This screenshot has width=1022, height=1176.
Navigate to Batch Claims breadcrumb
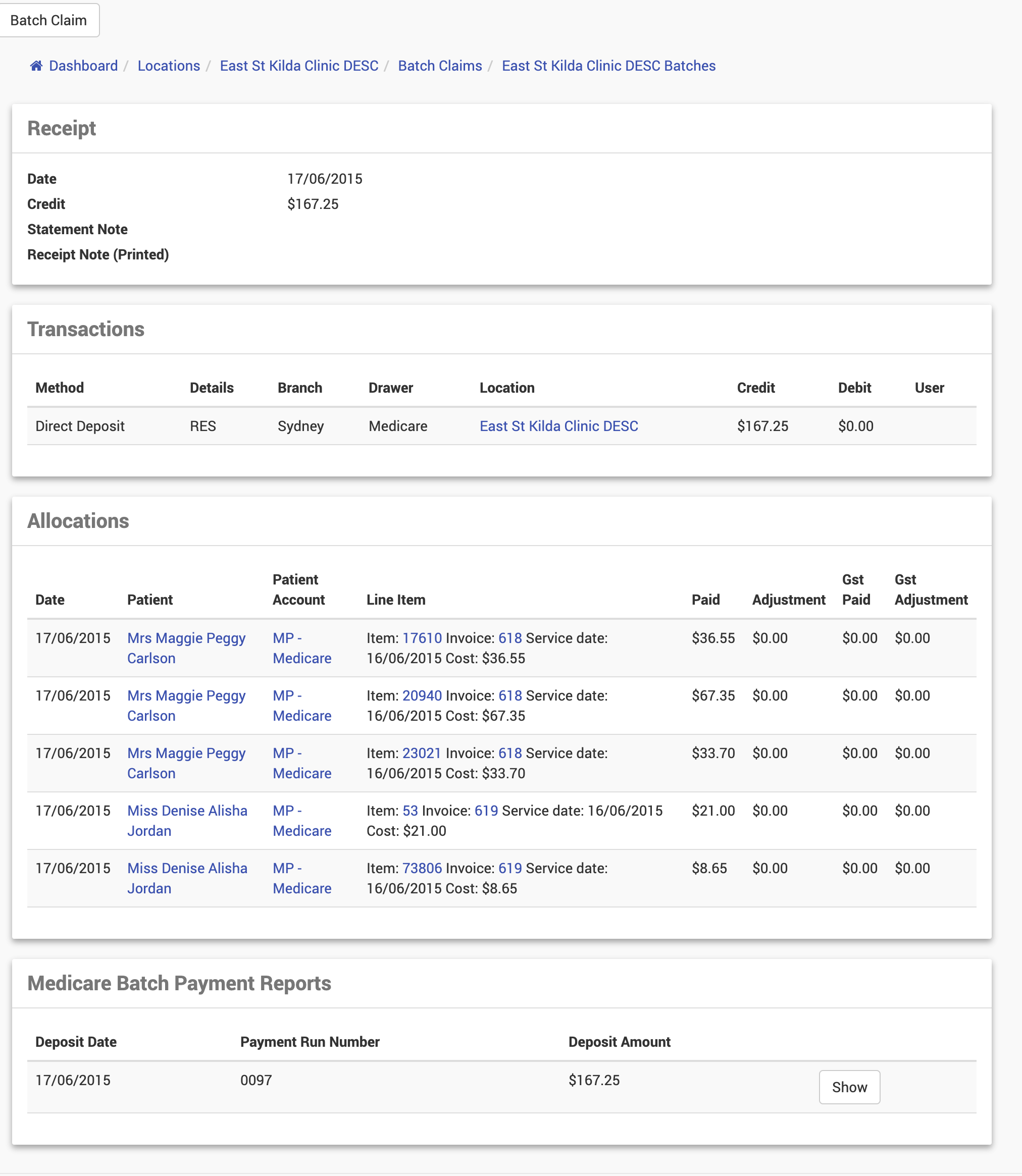point(440,66)
